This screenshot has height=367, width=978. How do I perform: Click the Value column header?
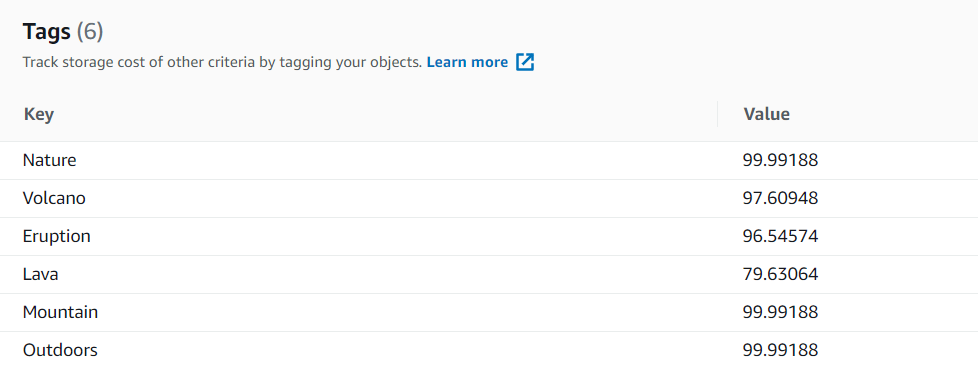pyautogui.click(x=767, y=114)
